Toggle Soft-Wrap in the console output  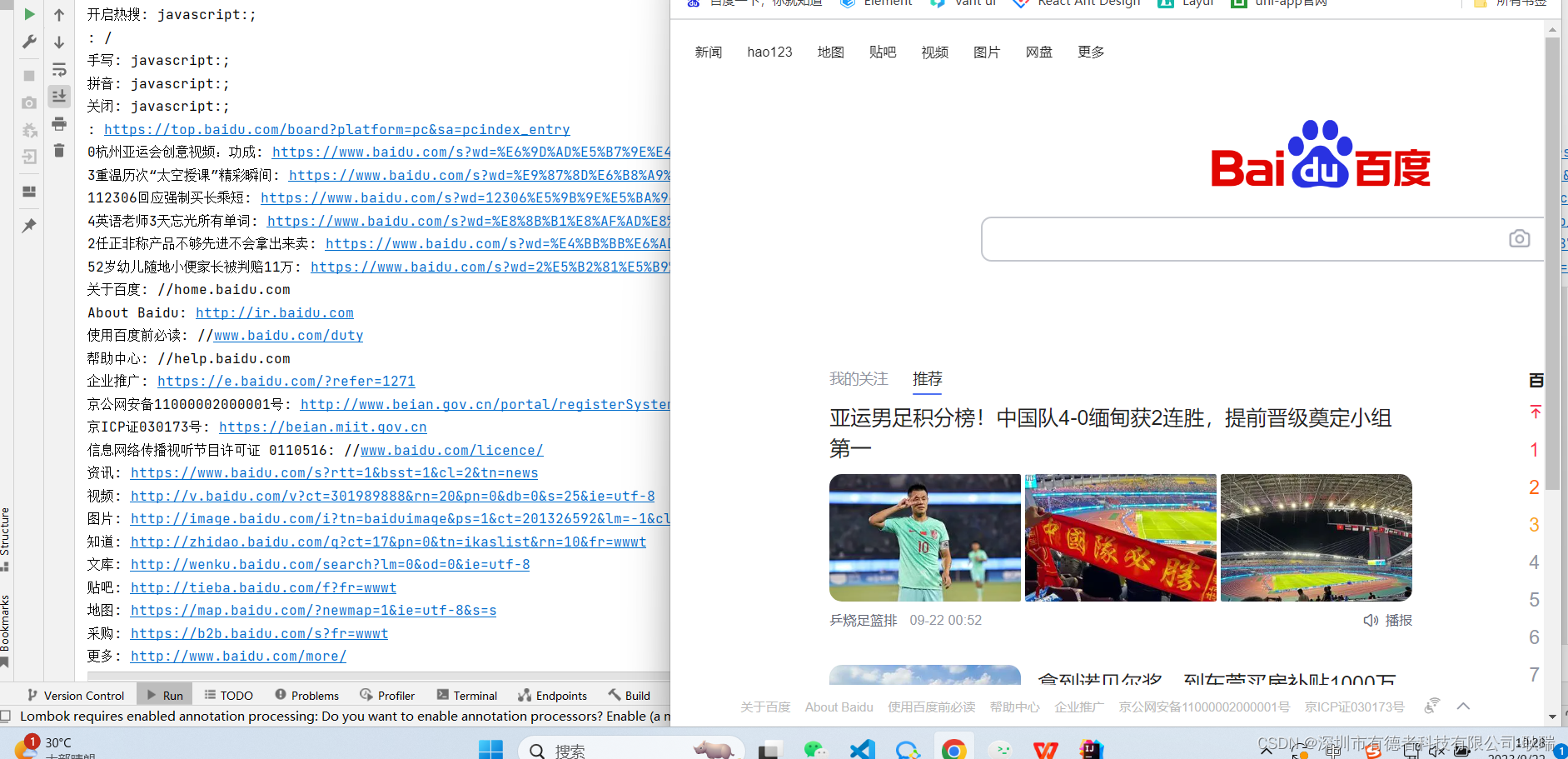tap(59, 69)
